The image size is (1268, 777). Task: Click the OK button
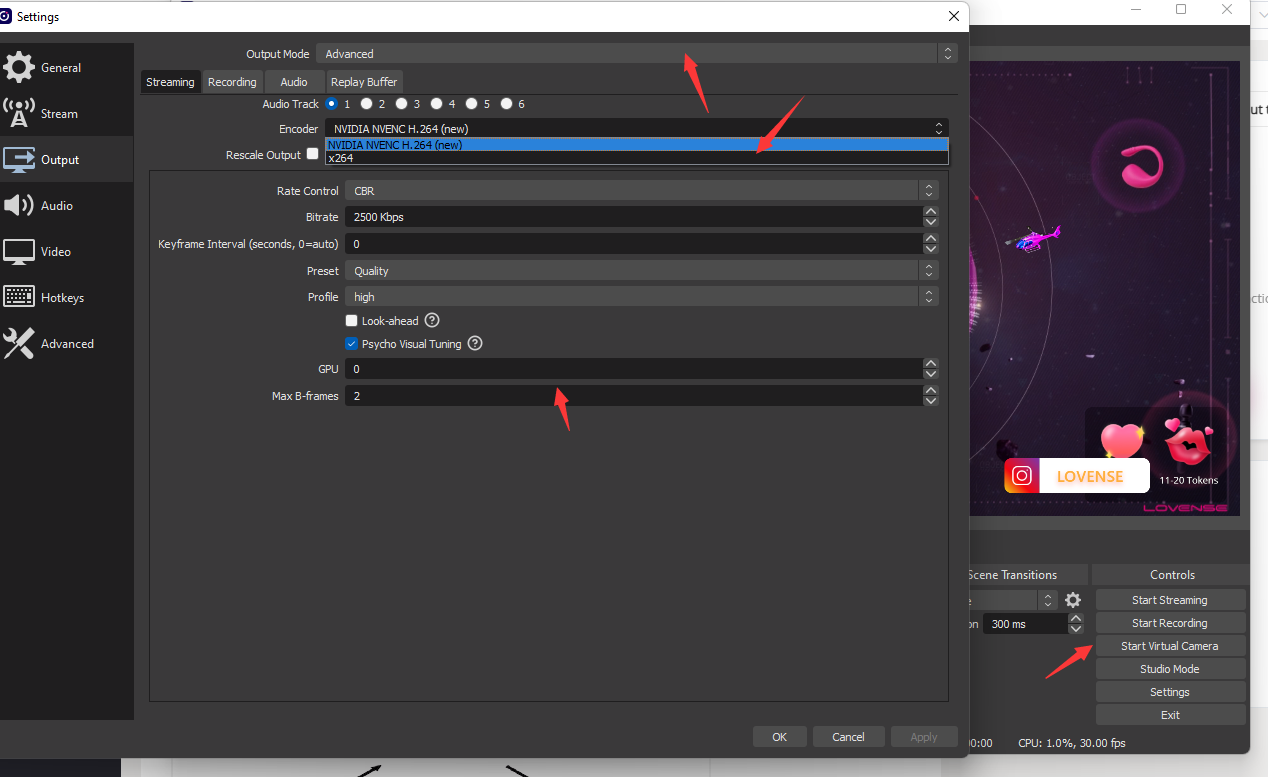coord(779,737)
